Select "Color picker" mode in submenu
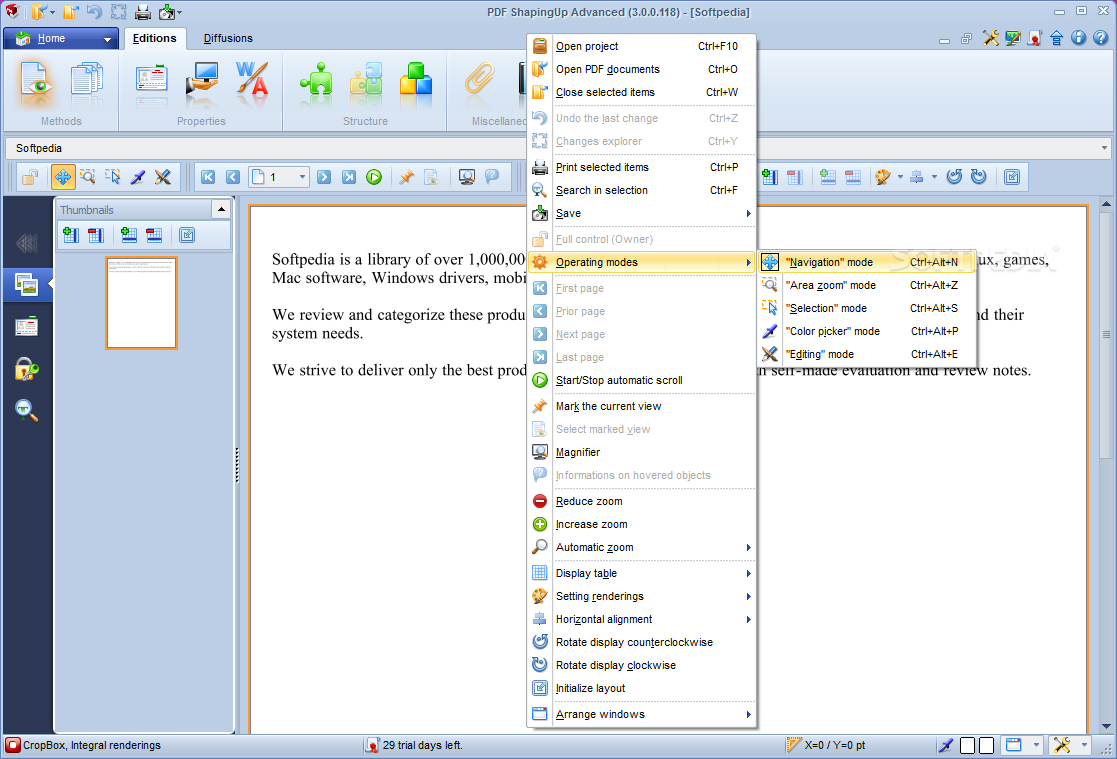1117x759 pixels. click(x=866, y=331)
